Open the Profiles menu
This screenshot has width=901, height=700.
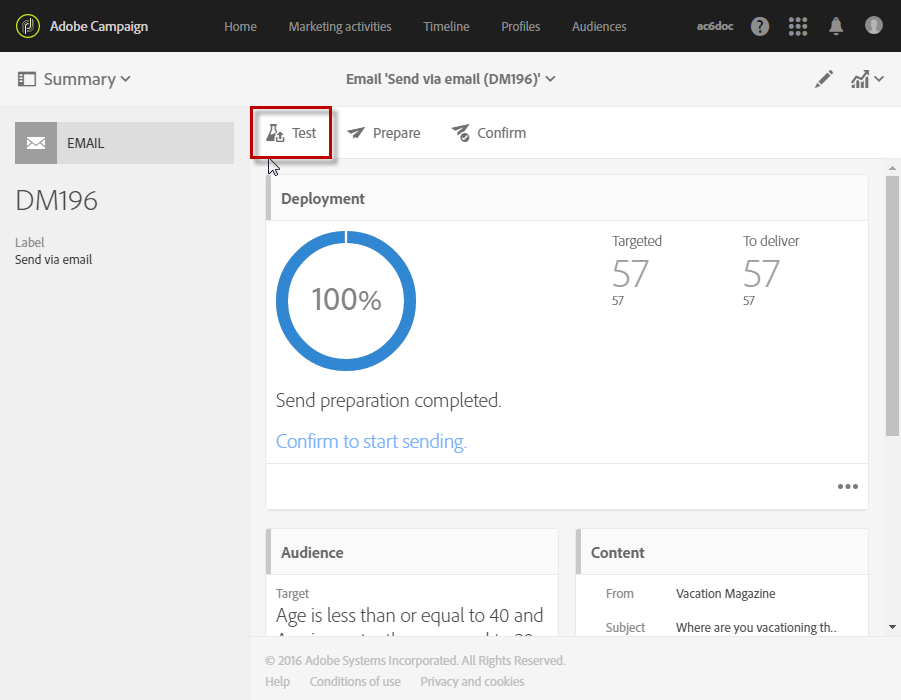[520, 26]
